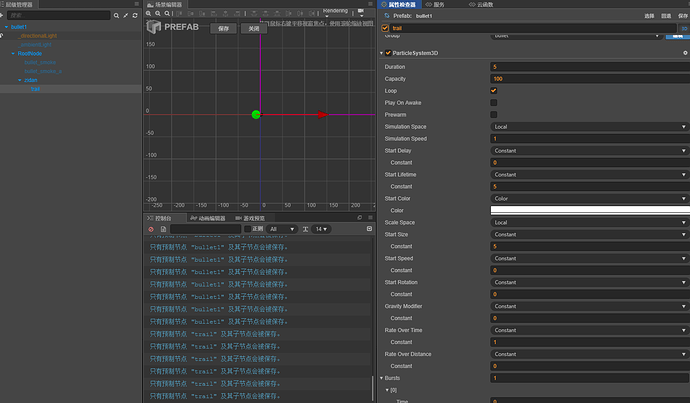Disable the ParticleSystem3D component checkbox
The width and height of the screenshot is (690, 403).
388,53
